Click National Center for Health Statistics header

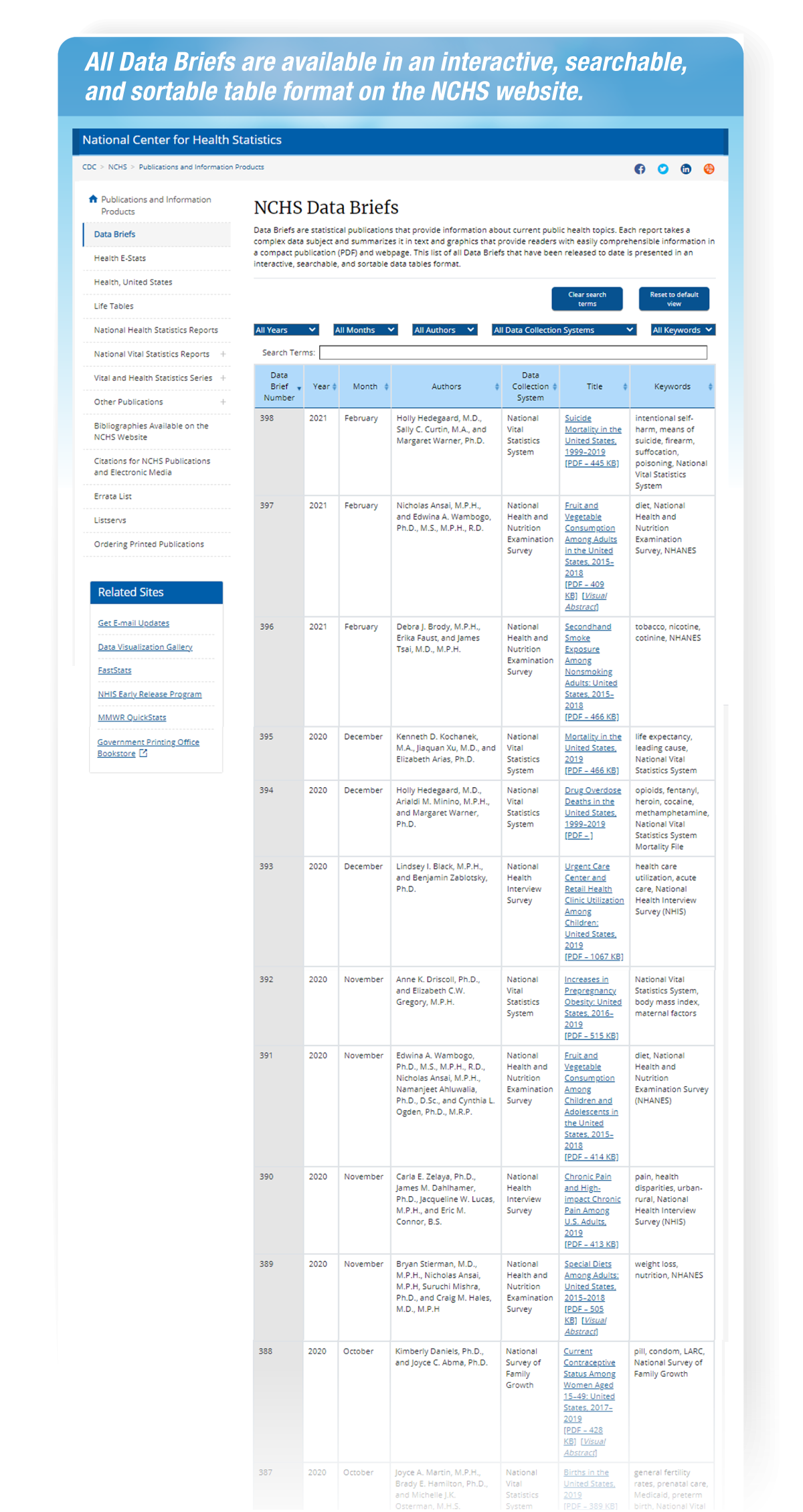[x=182, y=140]
